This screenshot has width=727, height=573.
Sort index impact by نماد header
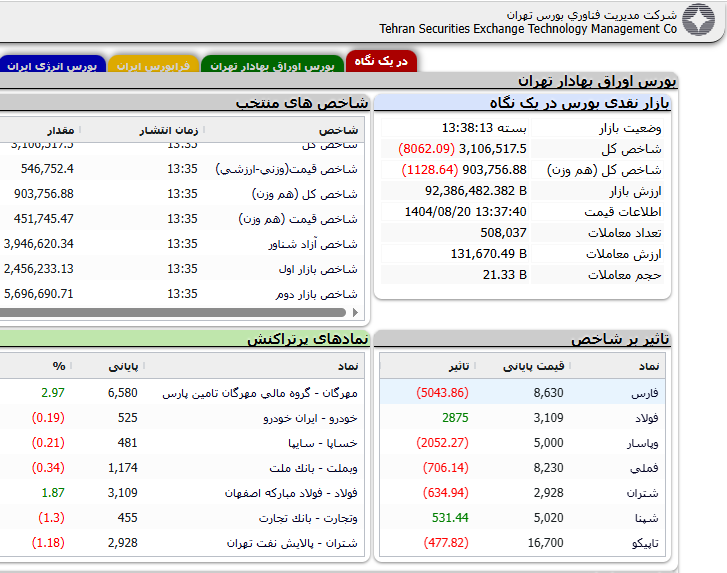click(x=649, y=366)
